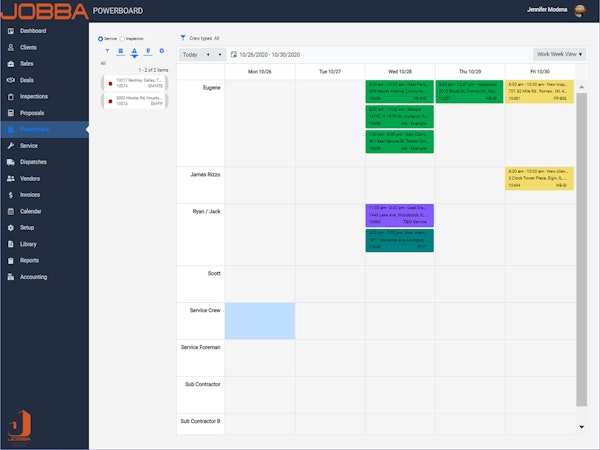Open the Dashboard sidebar icon
Screen dimensions: 600x450
point(10,31)
